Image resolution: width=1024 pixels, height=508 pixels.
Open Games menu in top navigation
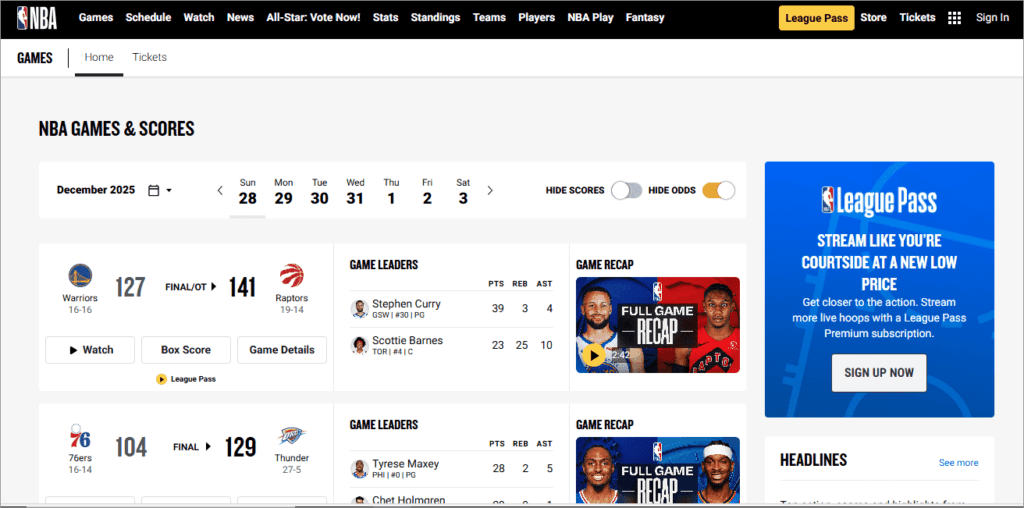click(96, 18)
